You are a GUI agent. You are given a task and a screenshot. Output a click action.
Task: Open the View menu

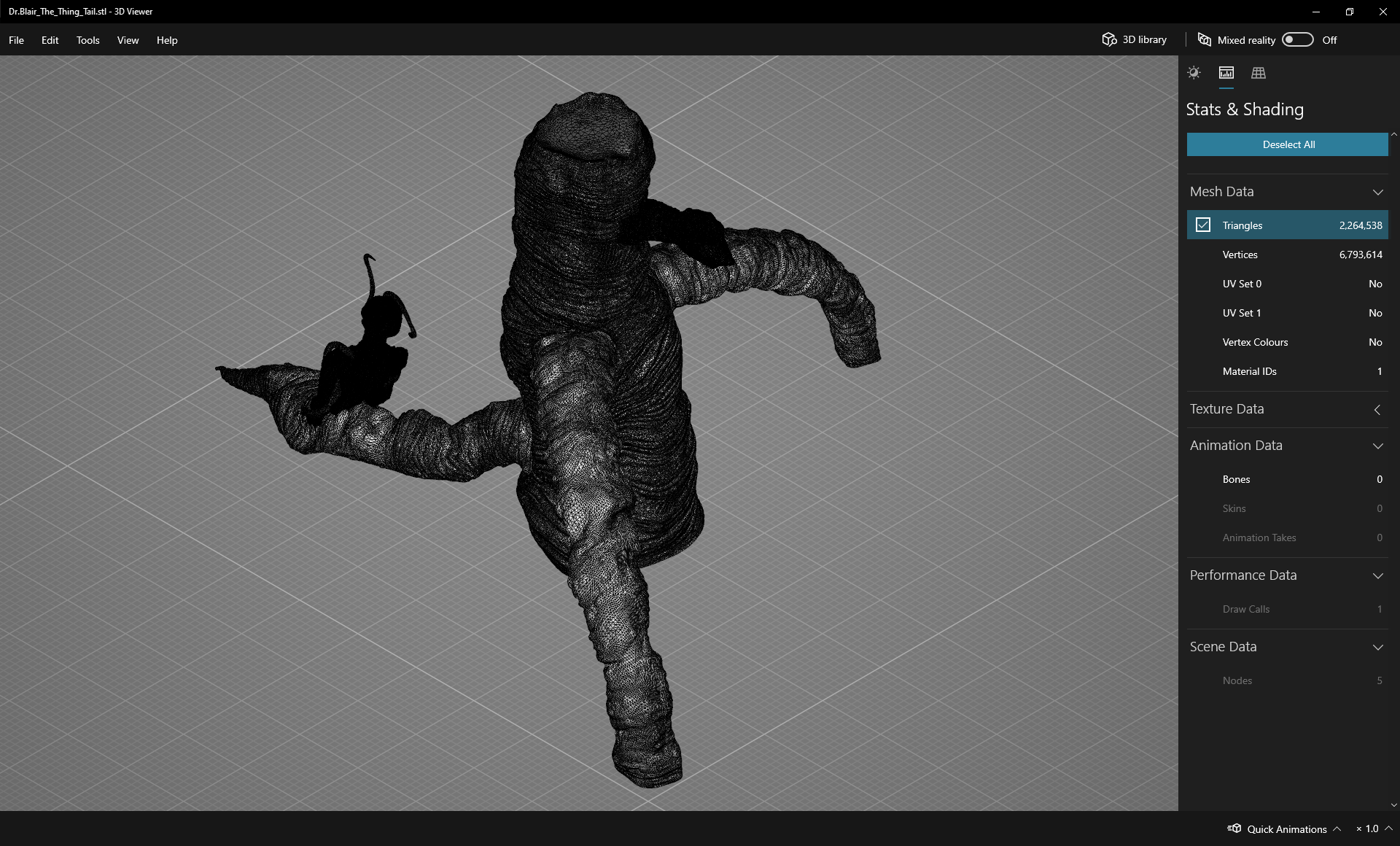pyautogui.click(x=128, y=40)
